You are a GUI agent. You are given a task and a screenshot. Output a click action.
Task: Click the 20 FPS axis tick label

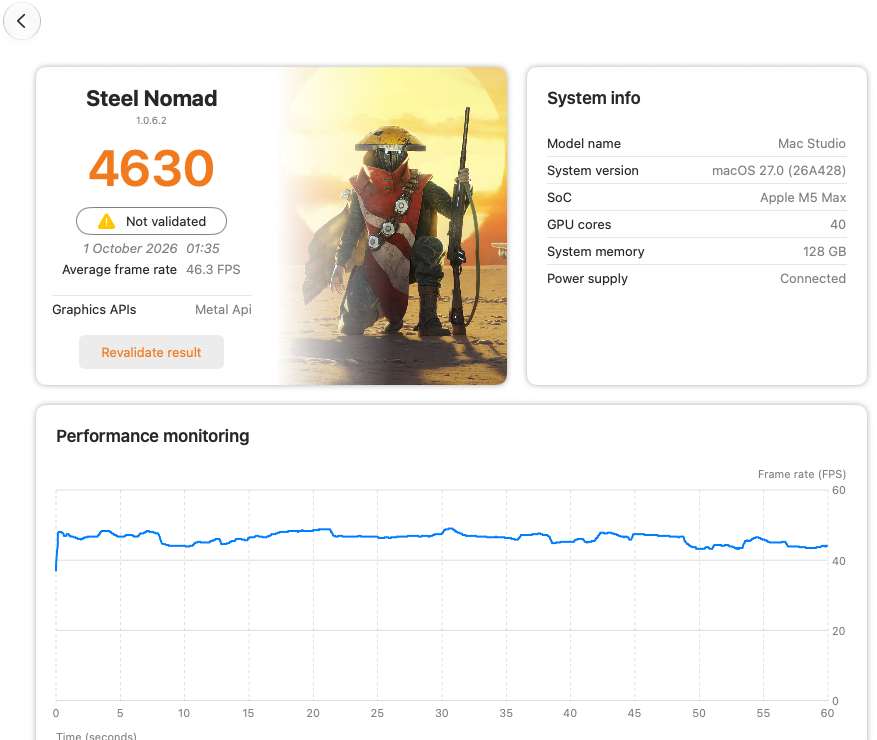838,631
